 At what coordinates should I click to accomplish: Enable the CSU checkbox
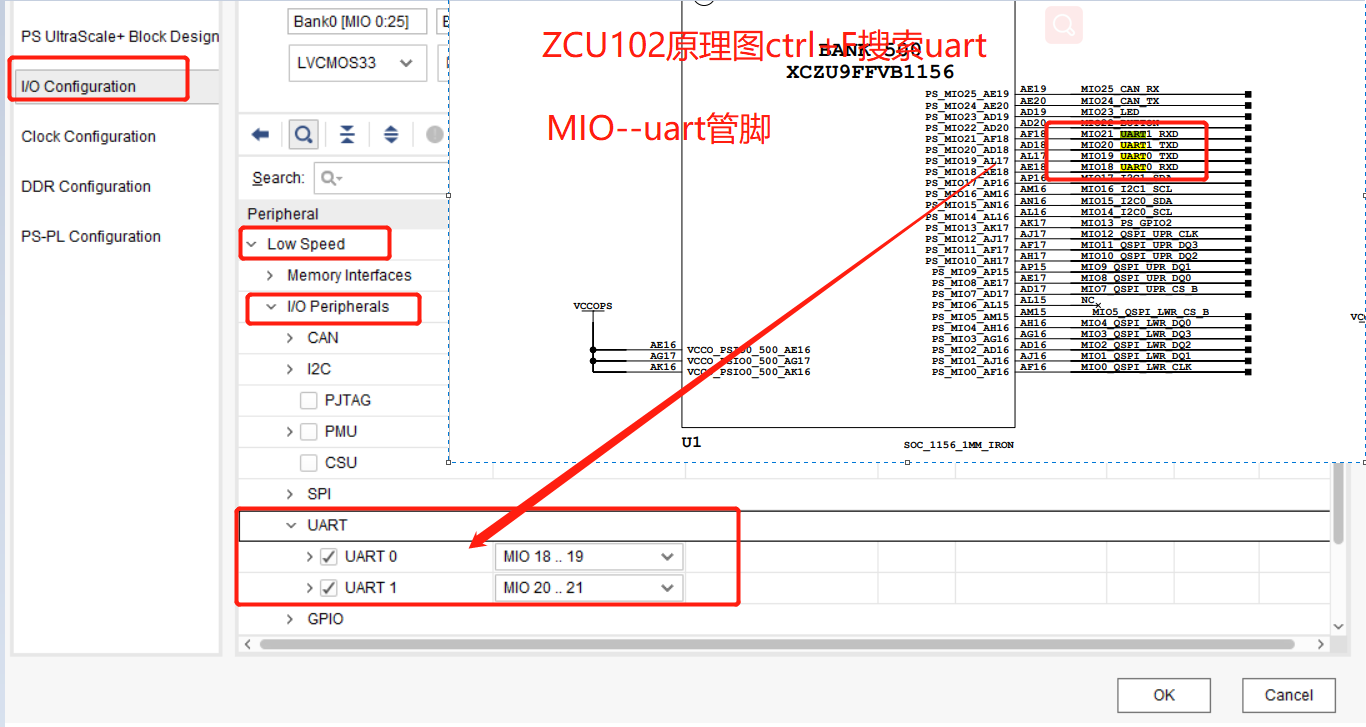[x=309, y=462]
